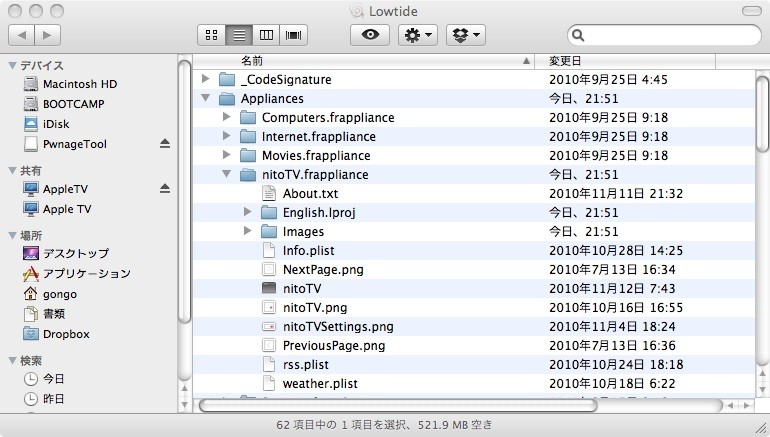Viewport: 770px width, 437px height.
Task: Select nitoTVSettings.png file
Action: click(x=338, y=327)
